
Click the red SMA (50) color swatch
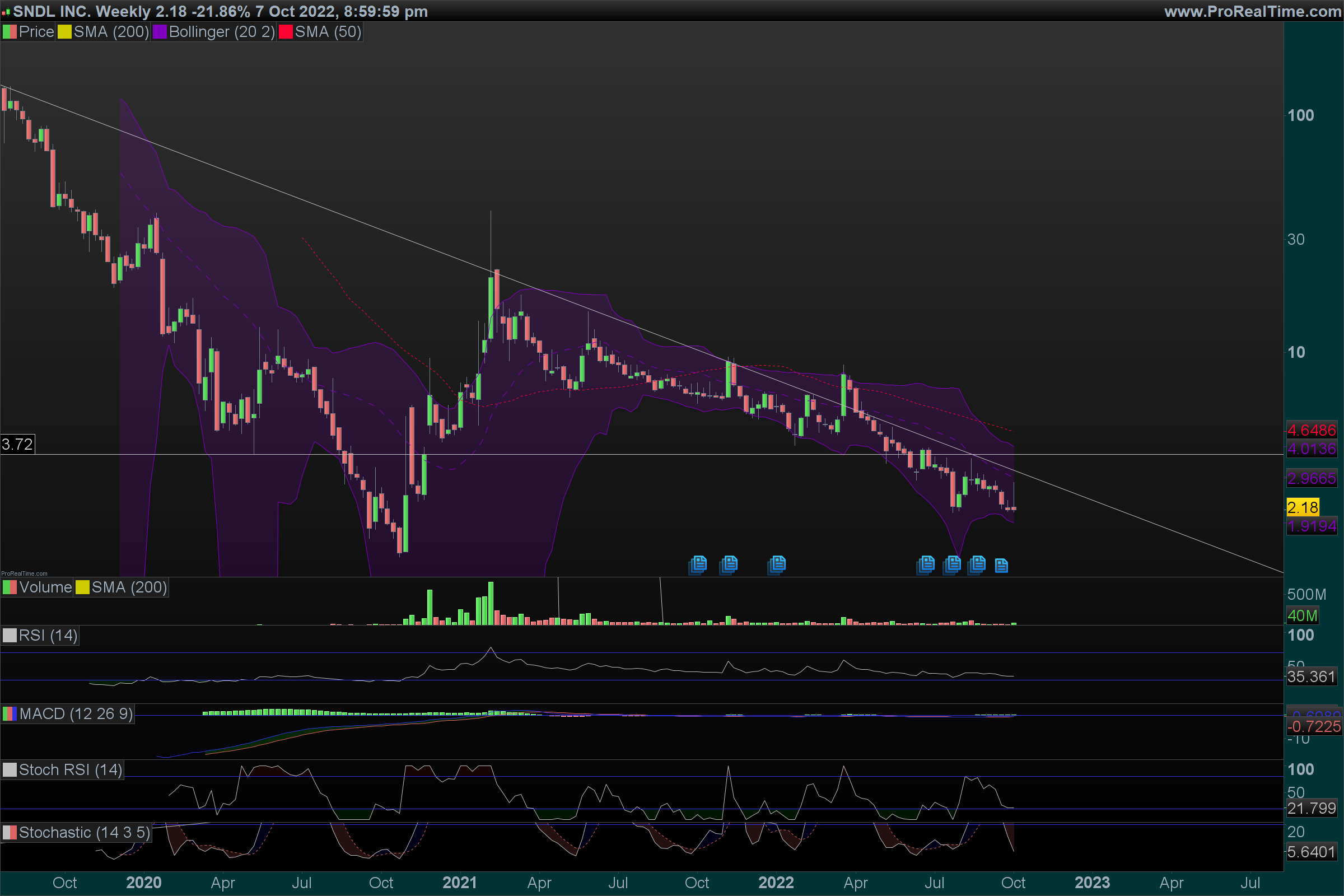pos(286,32)
